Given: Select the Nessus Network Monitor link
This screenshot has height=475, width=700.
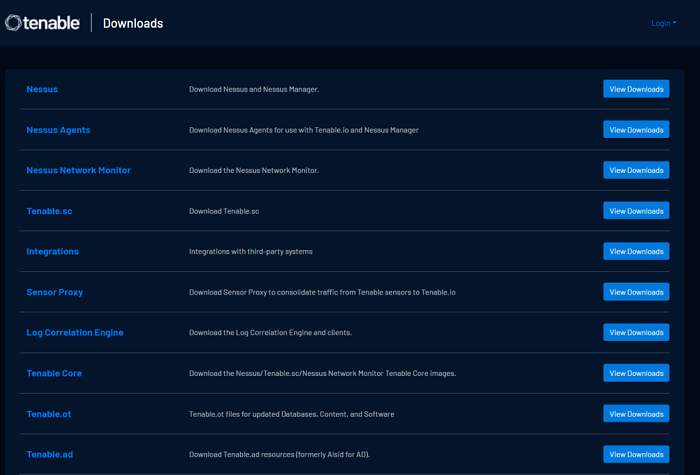Looking at the screenshot, I should [x=78, y=170].
